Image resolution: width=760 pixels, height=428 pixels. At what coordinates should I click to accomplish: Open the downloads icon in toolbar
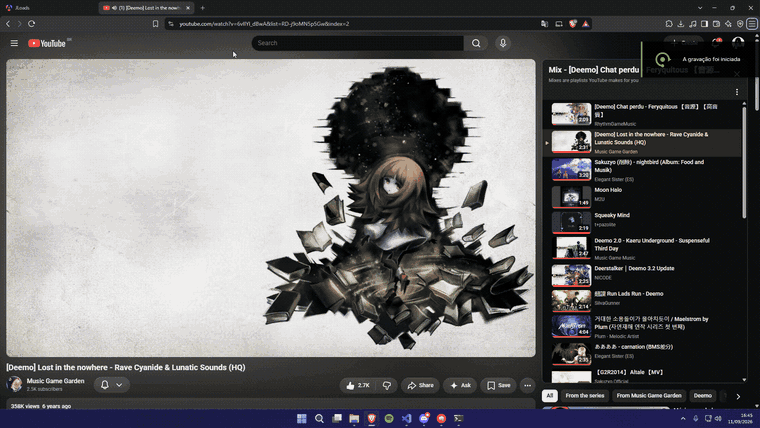coord(681,23)
